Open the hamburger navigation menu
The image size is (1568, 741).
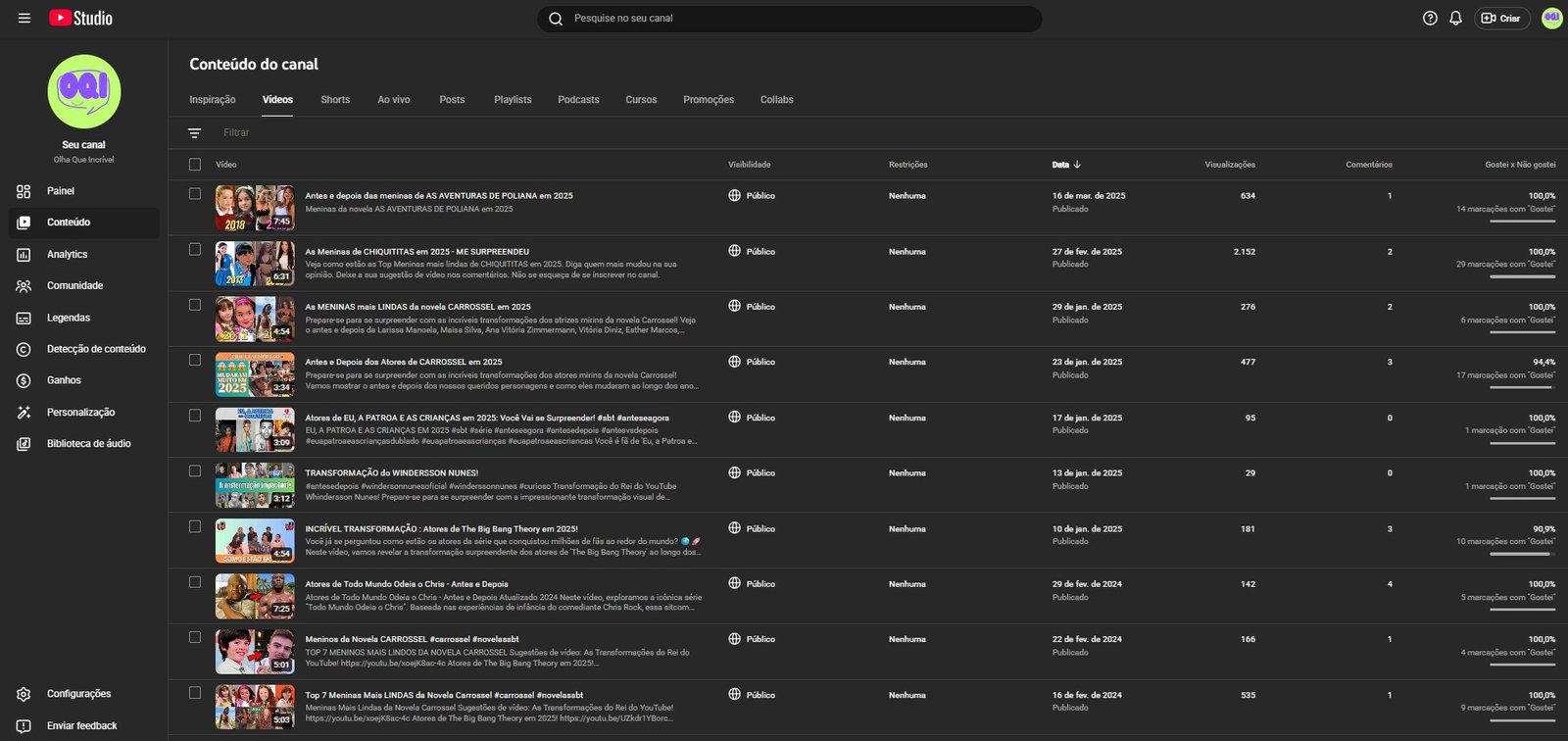24,19
